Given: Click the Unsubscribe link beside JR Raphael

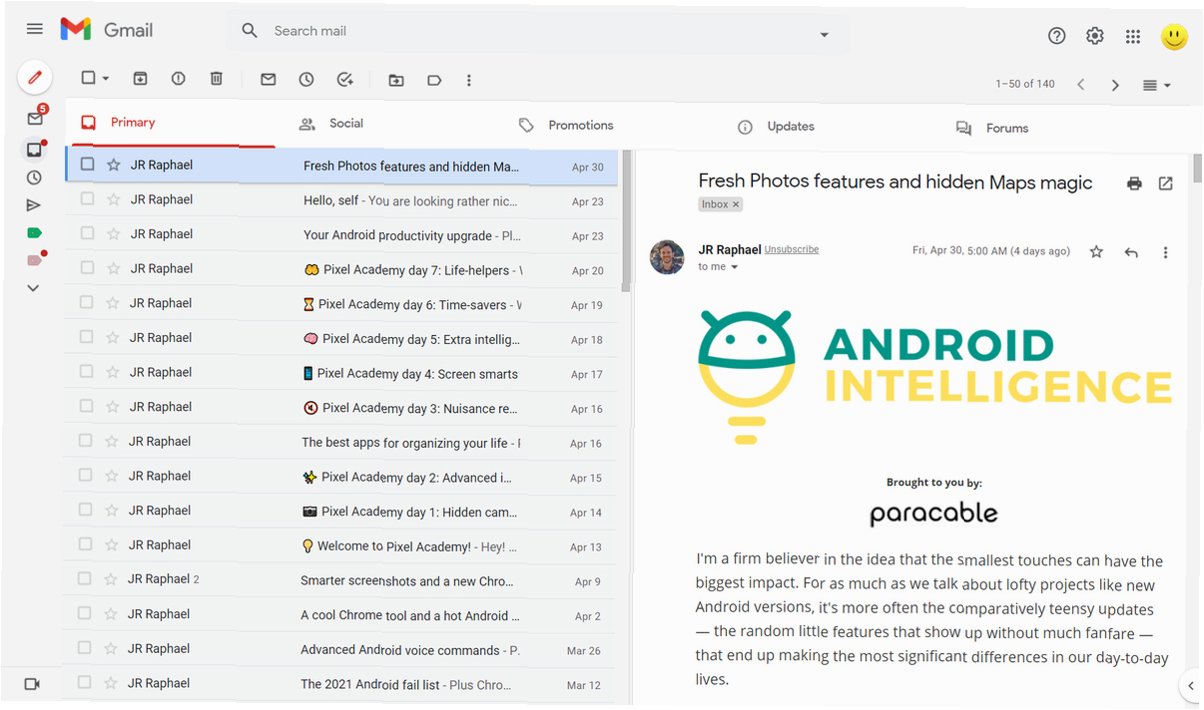Looking at the screenshot, I should (x=791, y=250).
